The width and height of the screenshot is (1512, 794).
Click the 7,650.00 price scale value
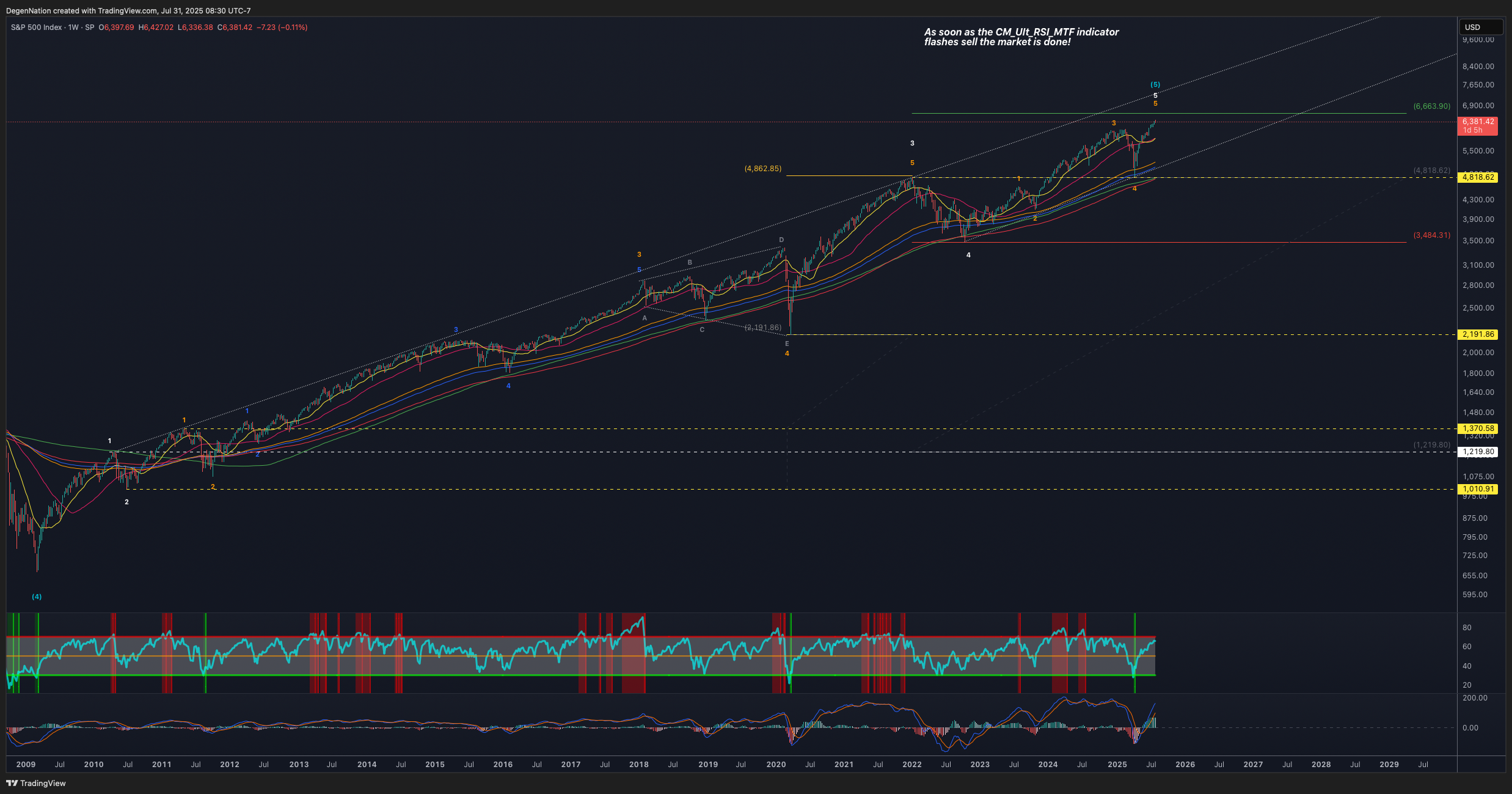[x=1478, y=85]
